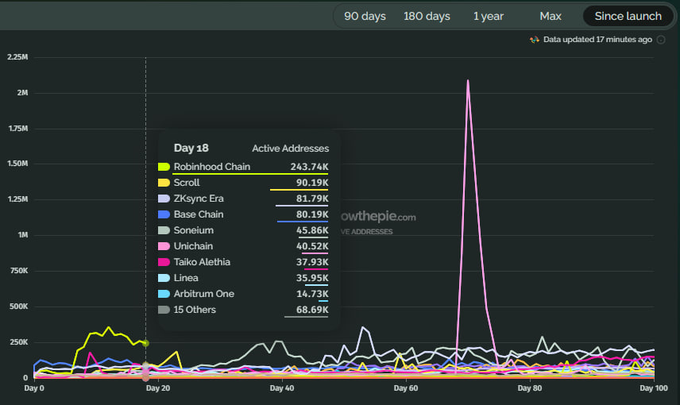The image size is (680, 405).
Task: Click the 81.79K value
Action: pos(312,199)
